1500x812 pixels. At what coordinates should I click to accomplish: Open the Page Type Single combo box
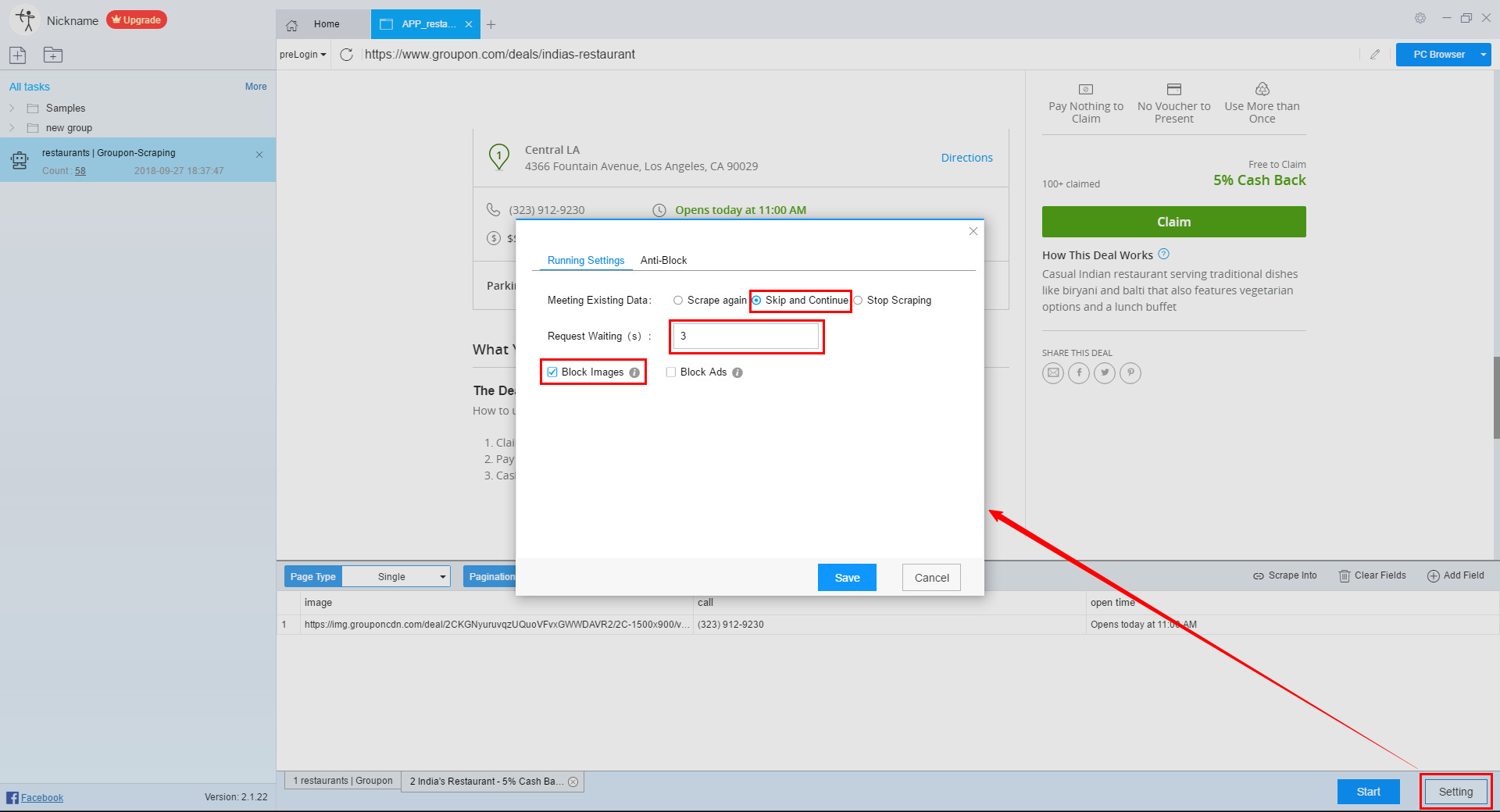(x=396, y=576)
